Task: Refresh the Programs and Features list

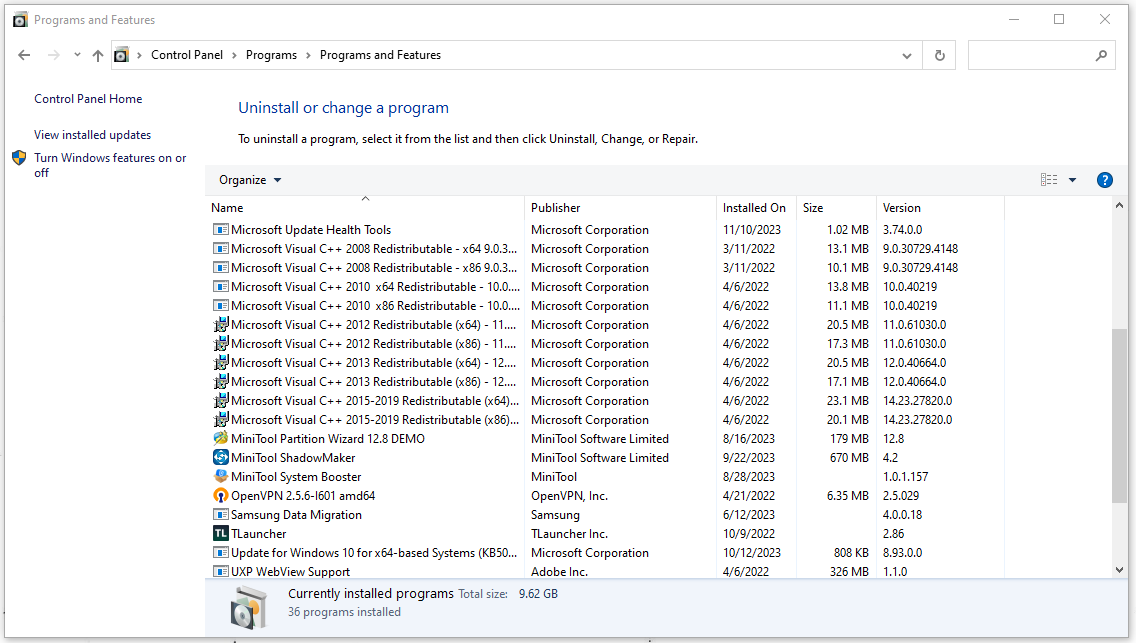Action: tap(940, 55)
